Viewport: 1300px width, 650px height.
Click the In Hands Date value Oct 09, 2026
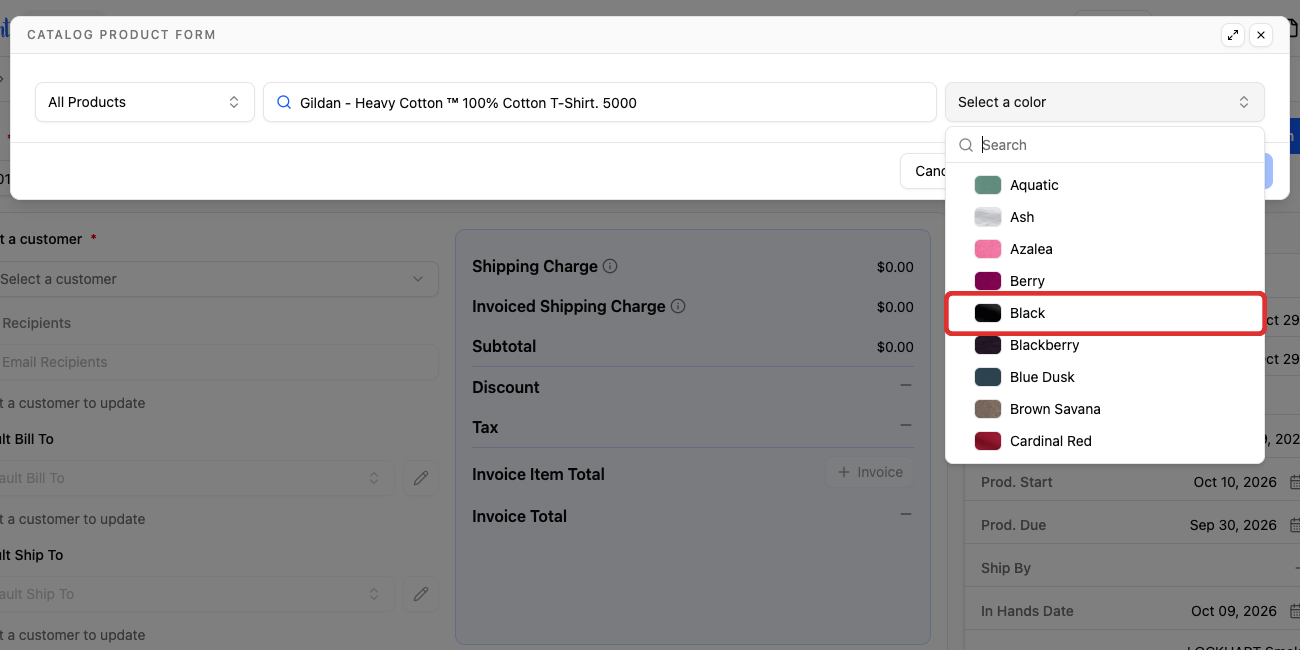pyautogui.click(x=1234, y=611)
